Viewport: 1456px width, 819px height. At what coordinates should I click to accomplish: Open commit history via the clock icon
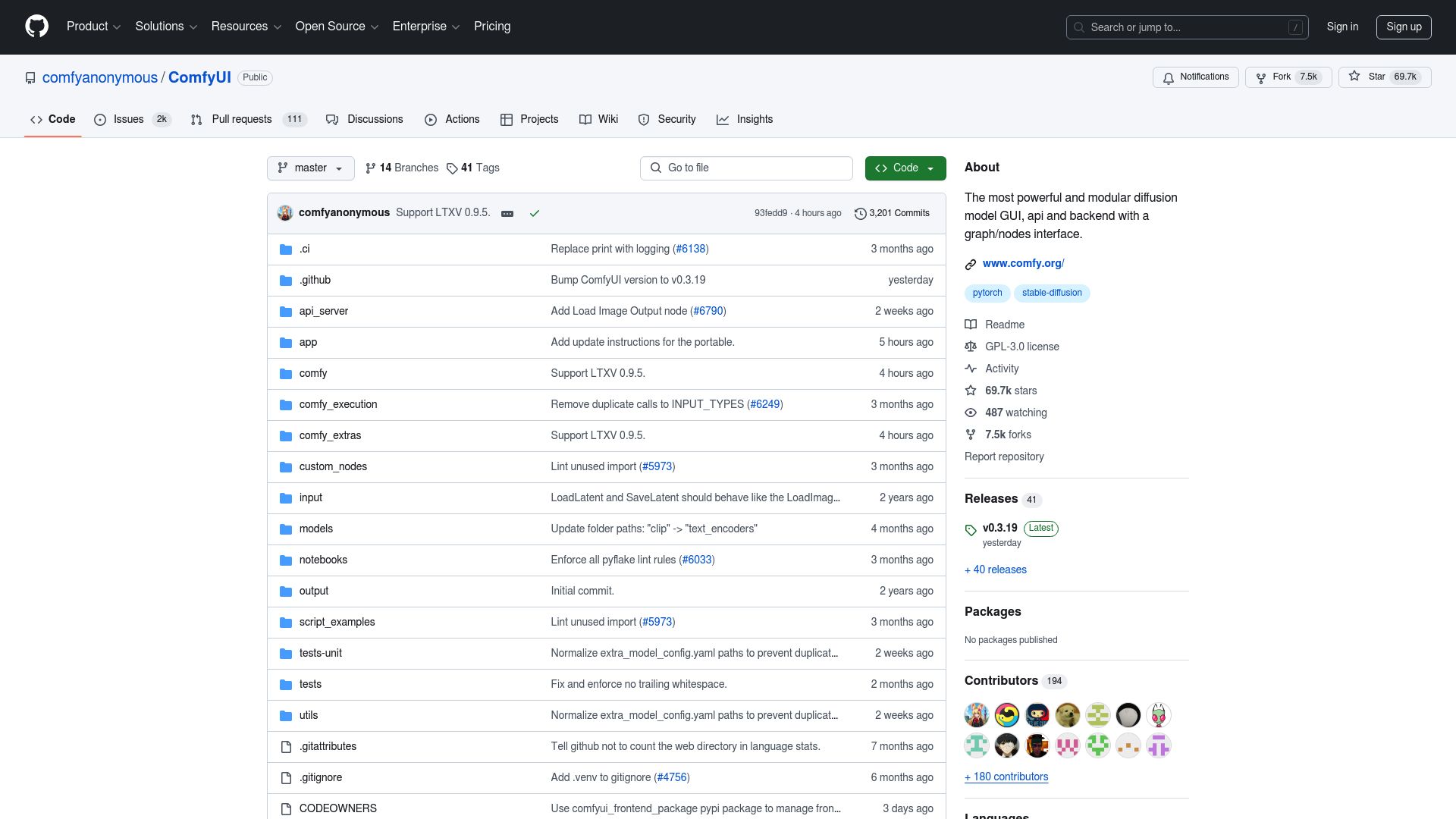[860, 213]
